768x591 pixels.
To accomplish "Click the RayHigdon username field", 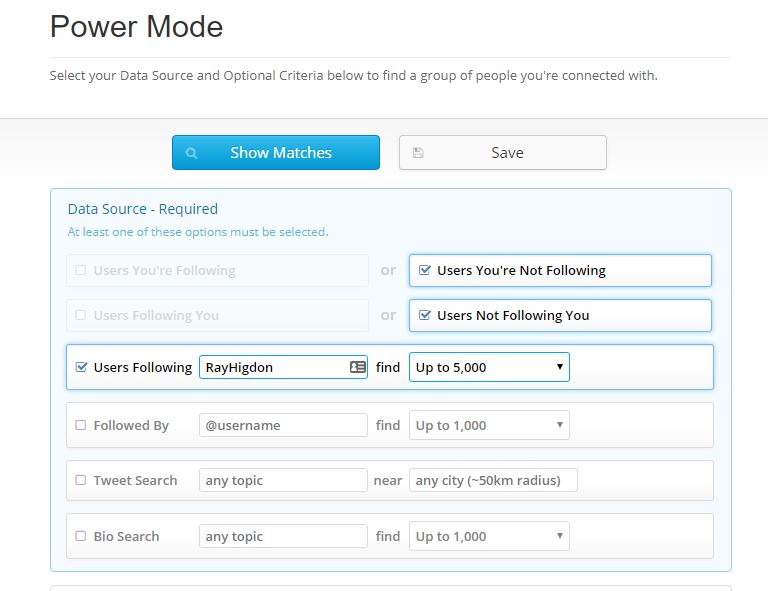I will pyautogui.click(x=283, y=367).
